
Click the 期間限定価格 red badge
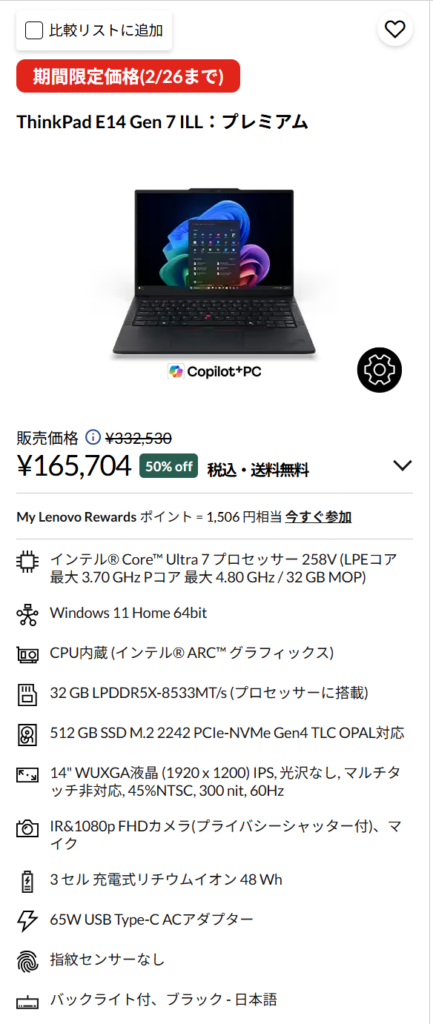(128, 76)
